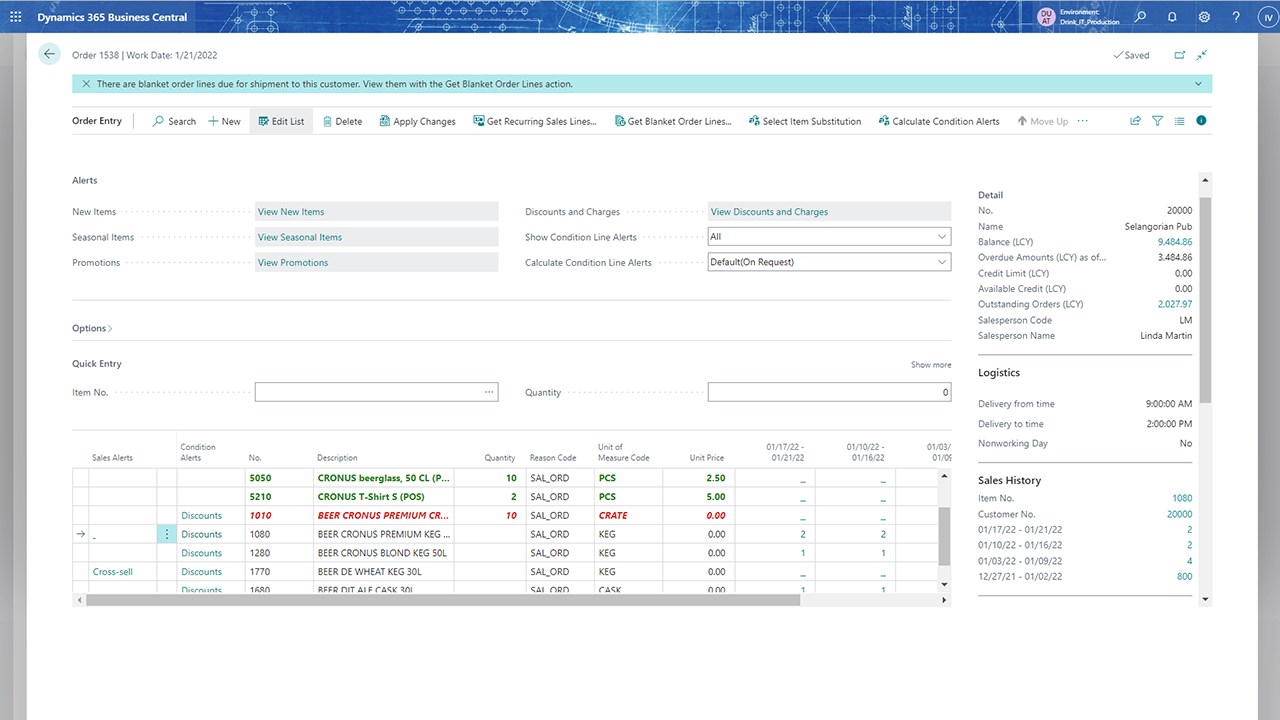Click the Unit Price column header
This screenshot has width=1280, height=720.
pos(707,458)
